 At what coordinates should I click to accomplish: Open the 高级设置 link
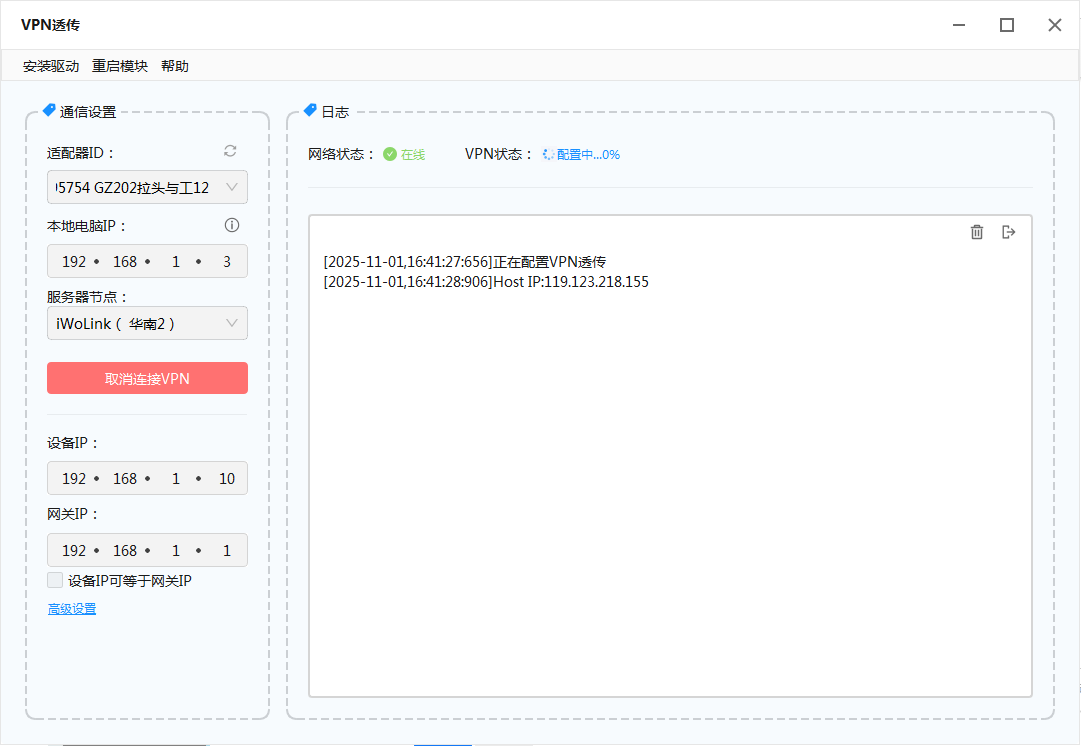coord(72,609)
